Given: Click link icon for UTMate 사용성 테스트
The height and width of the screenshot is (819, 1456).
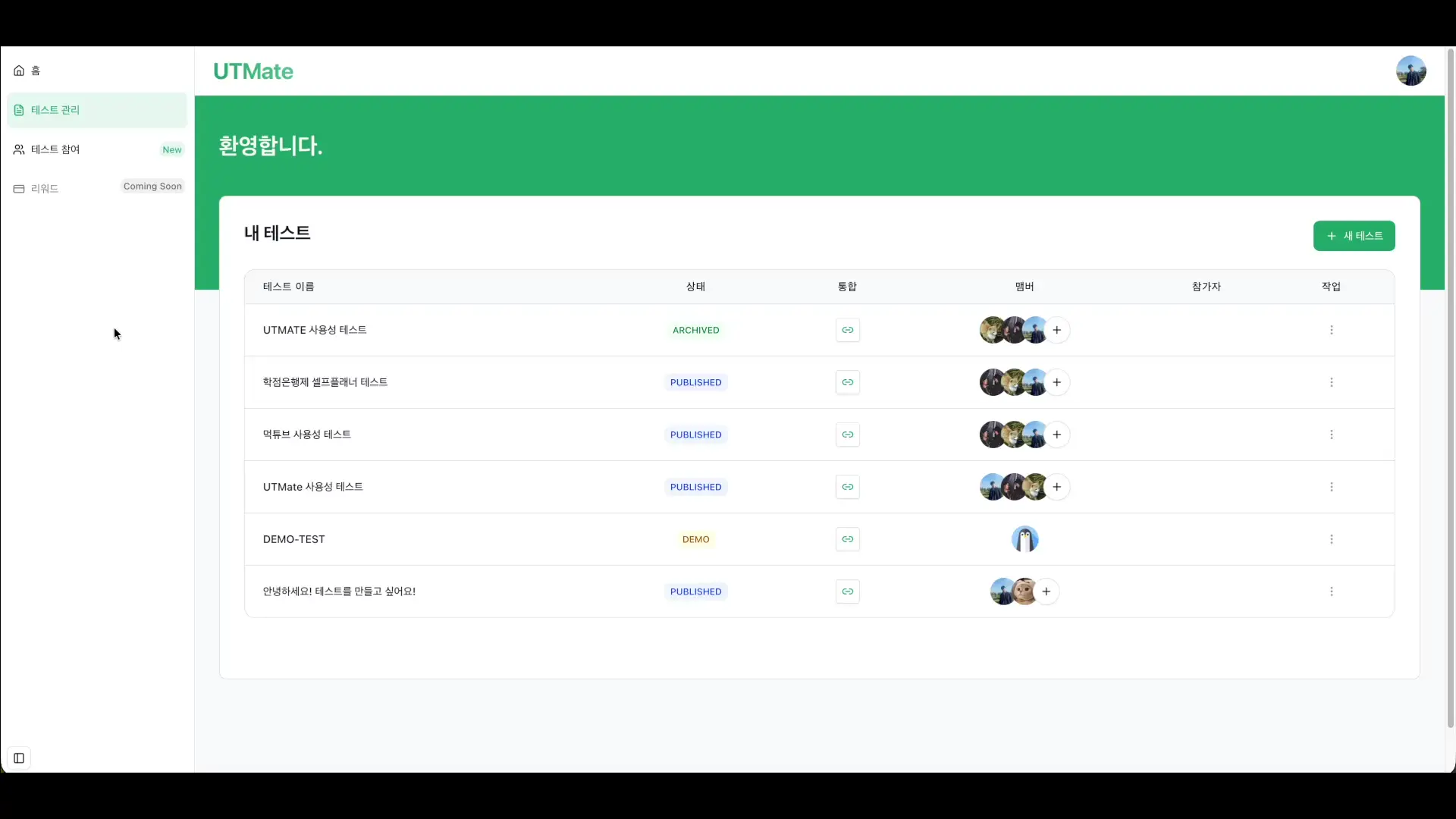Looking at the screenshot, I should (847, 487).
